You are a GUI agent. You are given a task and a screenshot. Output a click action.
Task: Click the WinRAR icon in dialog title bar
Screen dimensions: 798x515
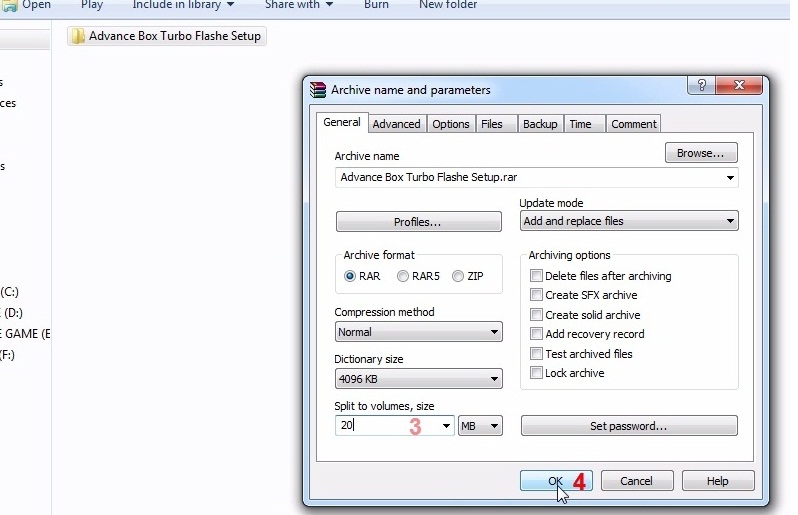click(x=318, y=90)
